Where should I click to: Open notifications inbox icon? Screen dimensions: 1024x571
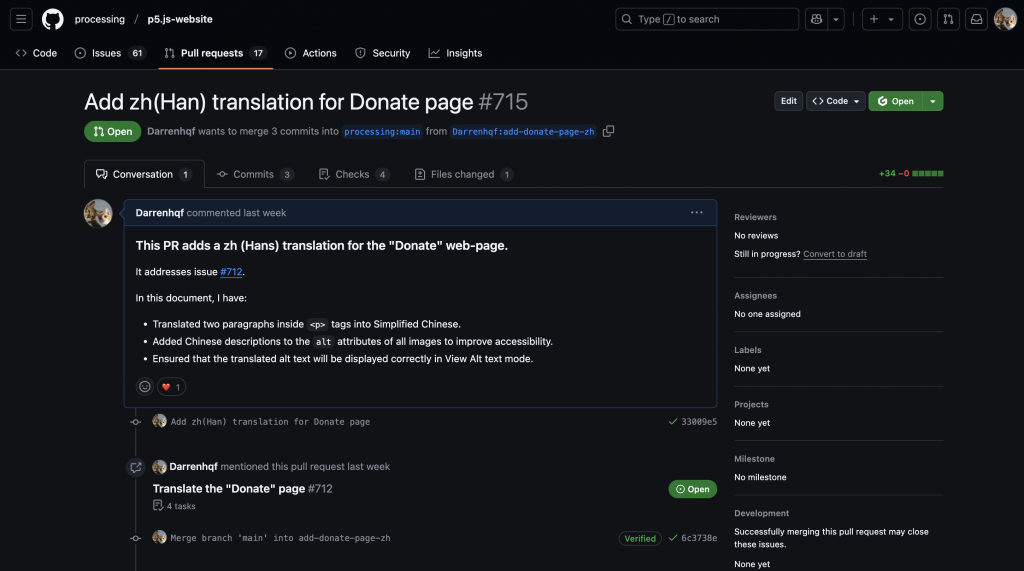[x=976, y=19]
